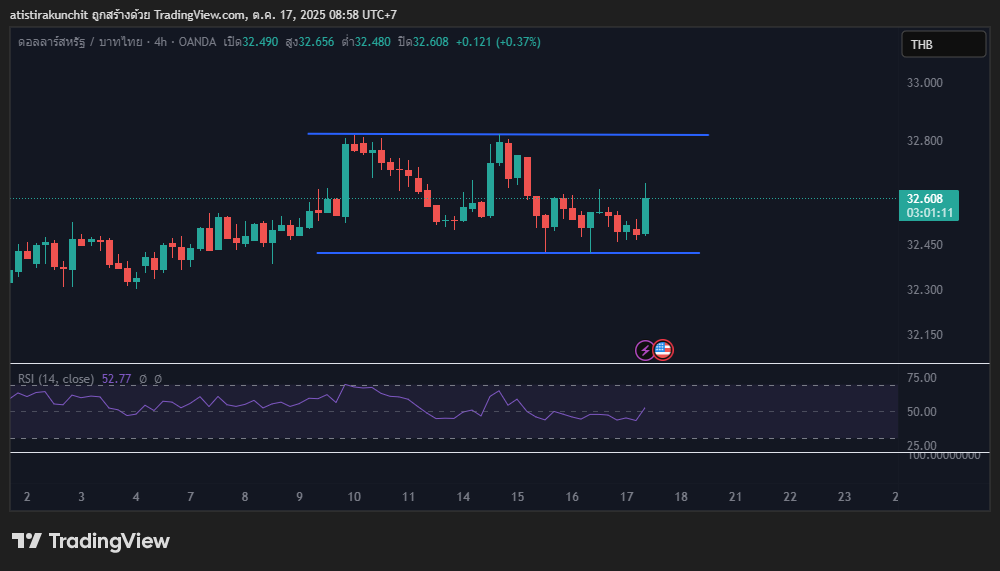Click the first ∅ symbol after RSI value
Viewport: 1000px width, 571px height.
[143, 379]
